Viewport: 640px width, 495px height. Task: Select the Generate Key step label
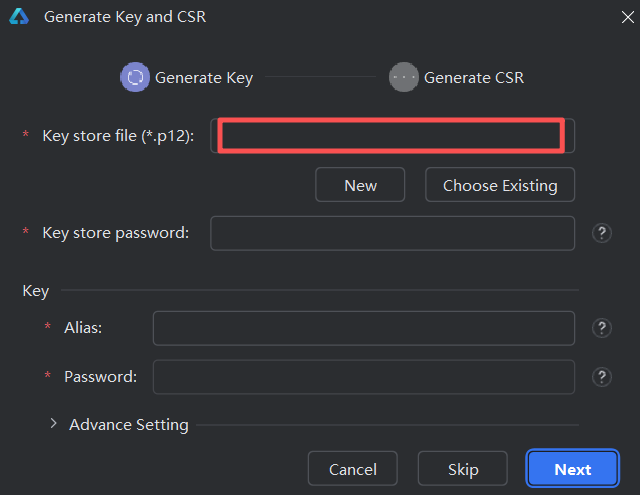pyautogui.click(x=204, y=77)
